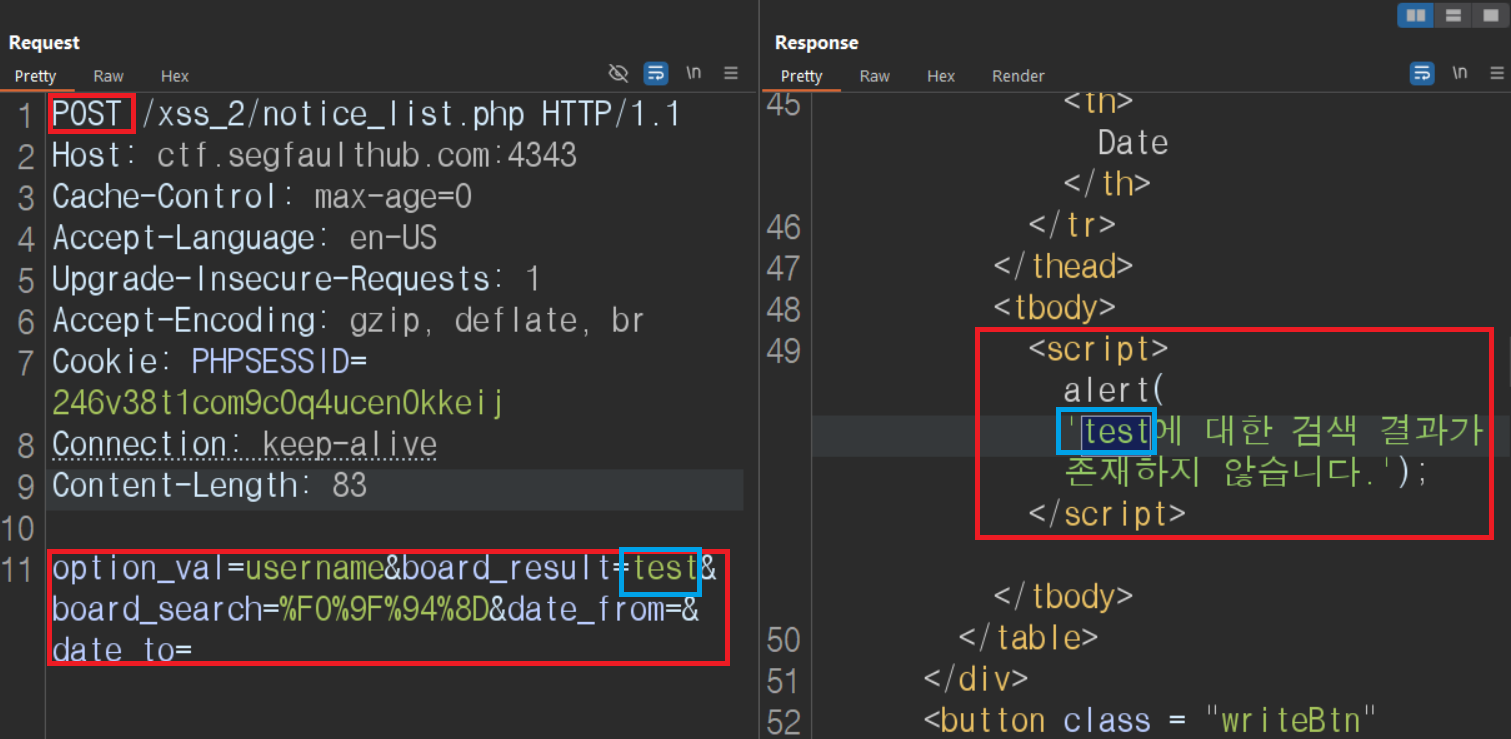The image size is (1511, 739).
Task: Open Request panel hamburger options menu
Action: pos(731,73)
